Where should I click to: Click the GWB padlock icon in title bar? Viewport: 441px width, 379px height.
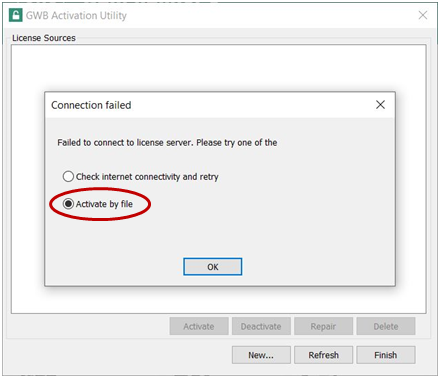coord(16,15)
